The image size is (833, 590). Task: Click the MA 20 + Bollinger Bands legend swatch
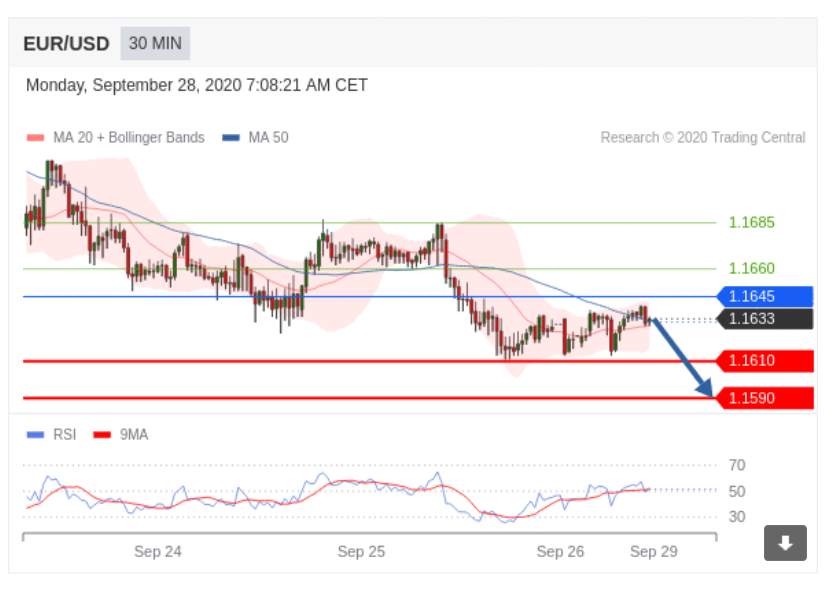pyautogui.click(x=36, y=138)
